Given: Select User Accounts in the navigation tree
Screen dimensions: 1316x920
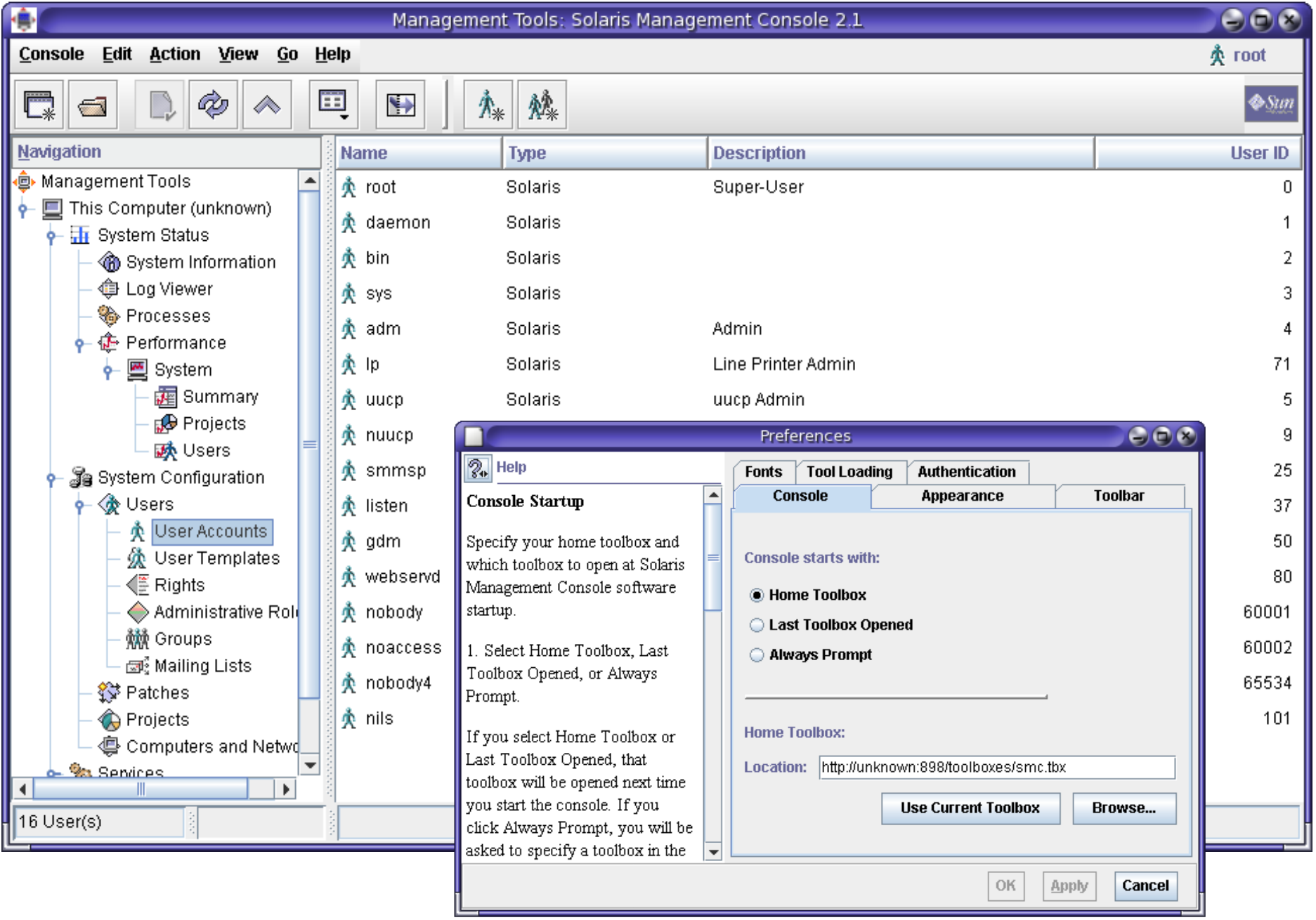Looking at the screenshot, I should click(211, 532).
